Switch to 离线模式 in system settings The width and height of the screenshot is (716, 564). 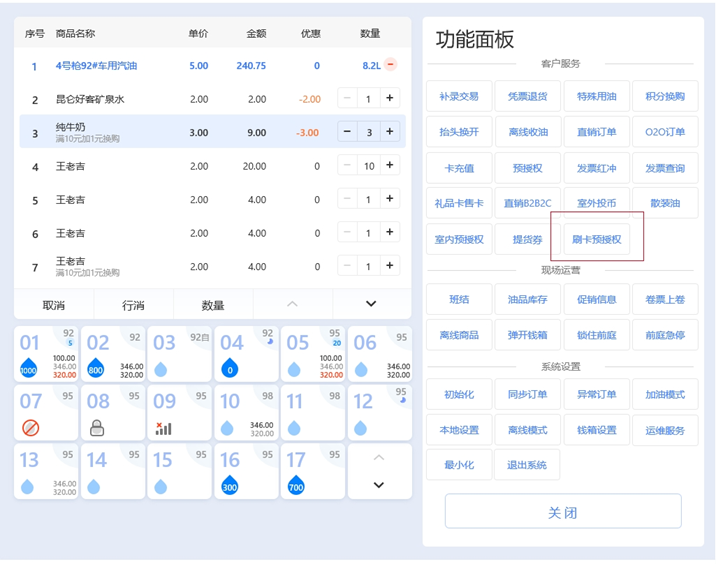(x=527, y=430)
